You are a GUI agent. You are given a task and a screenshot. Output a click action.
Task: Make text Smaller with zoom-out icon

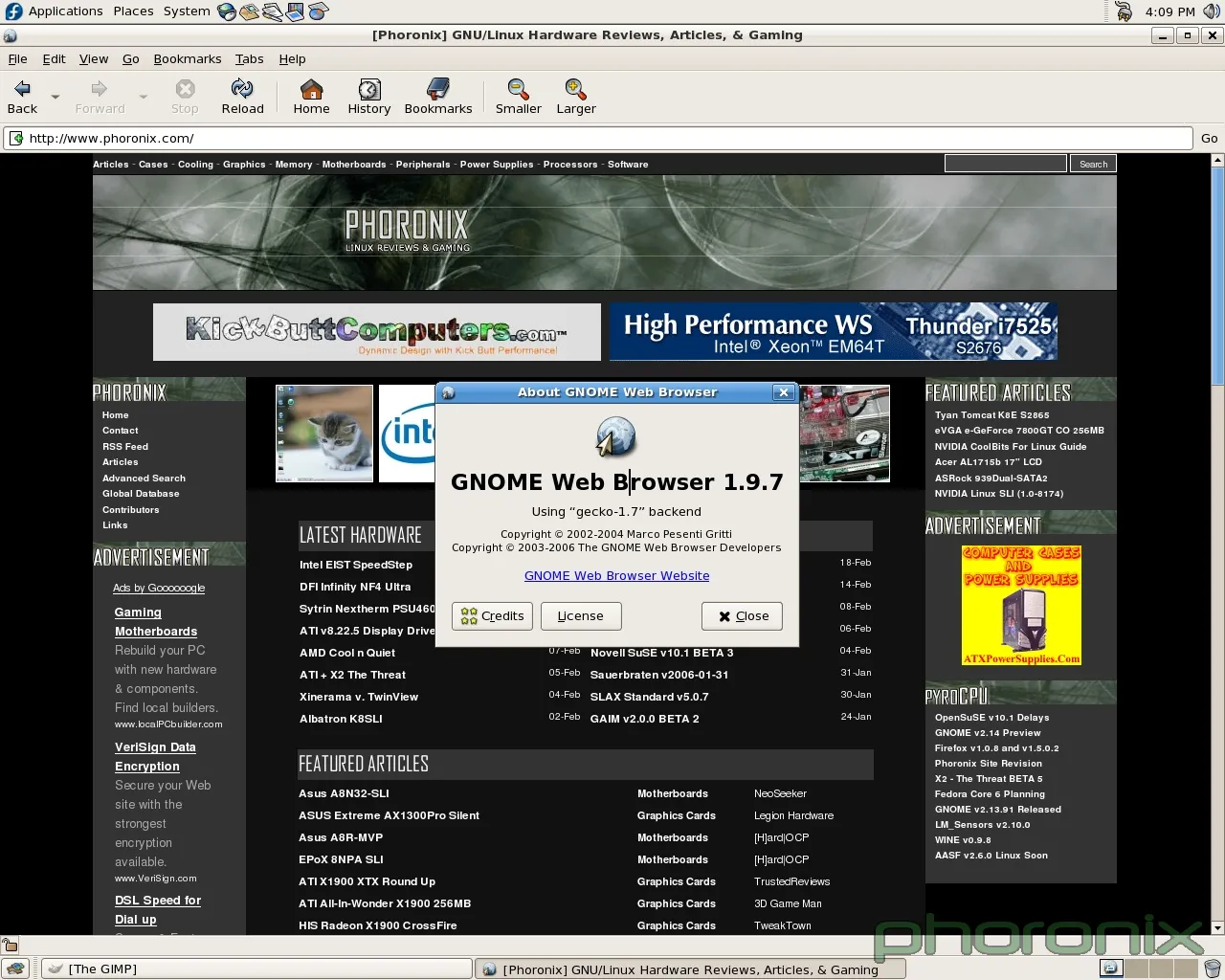pos(518,89)
